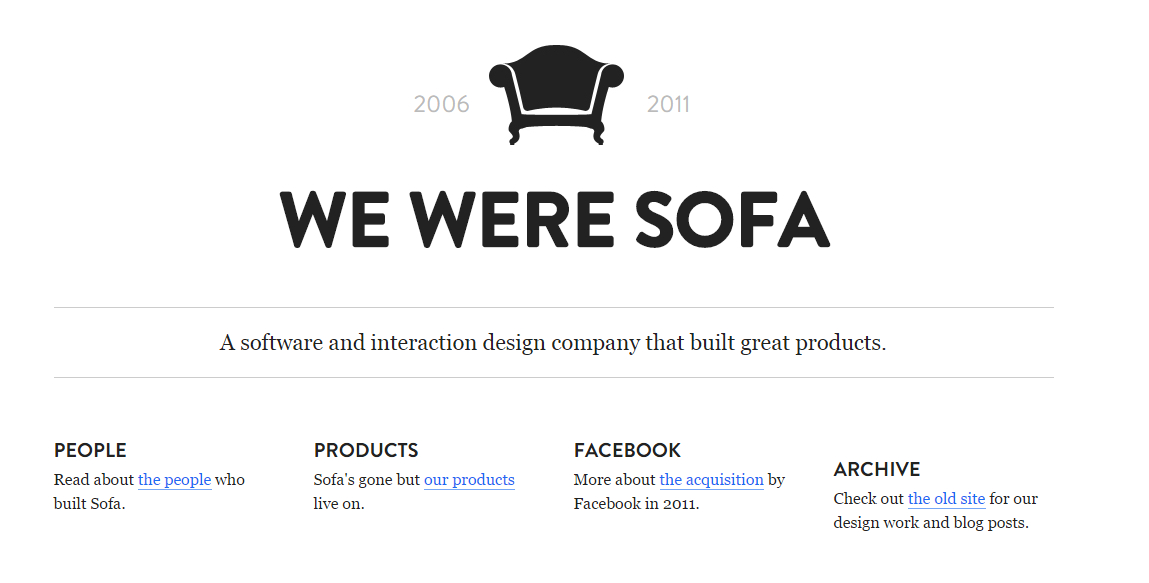Viewport: 1149px width, 583px height.
Task: Click the "Facebook in 2011." text
Action: tap(636, 504)
